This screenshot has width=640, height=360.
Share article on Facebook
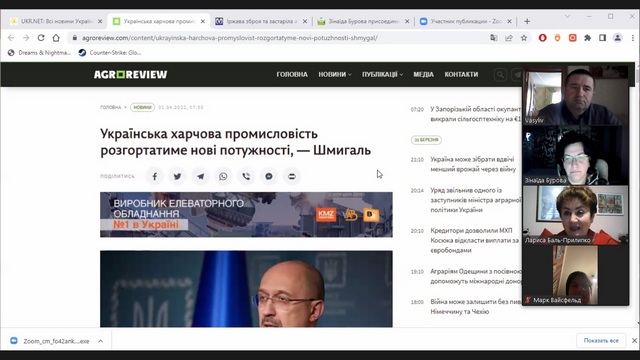(155, 176)
